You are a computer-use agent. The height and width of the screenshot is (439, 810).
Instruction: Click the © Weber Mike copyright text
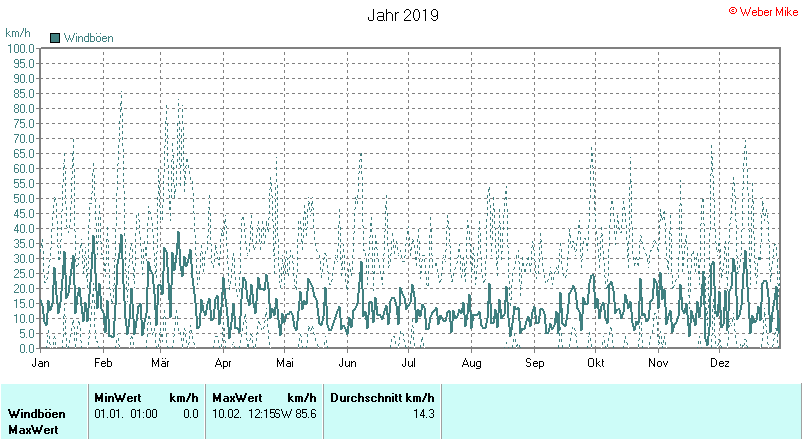click(765, 10)
